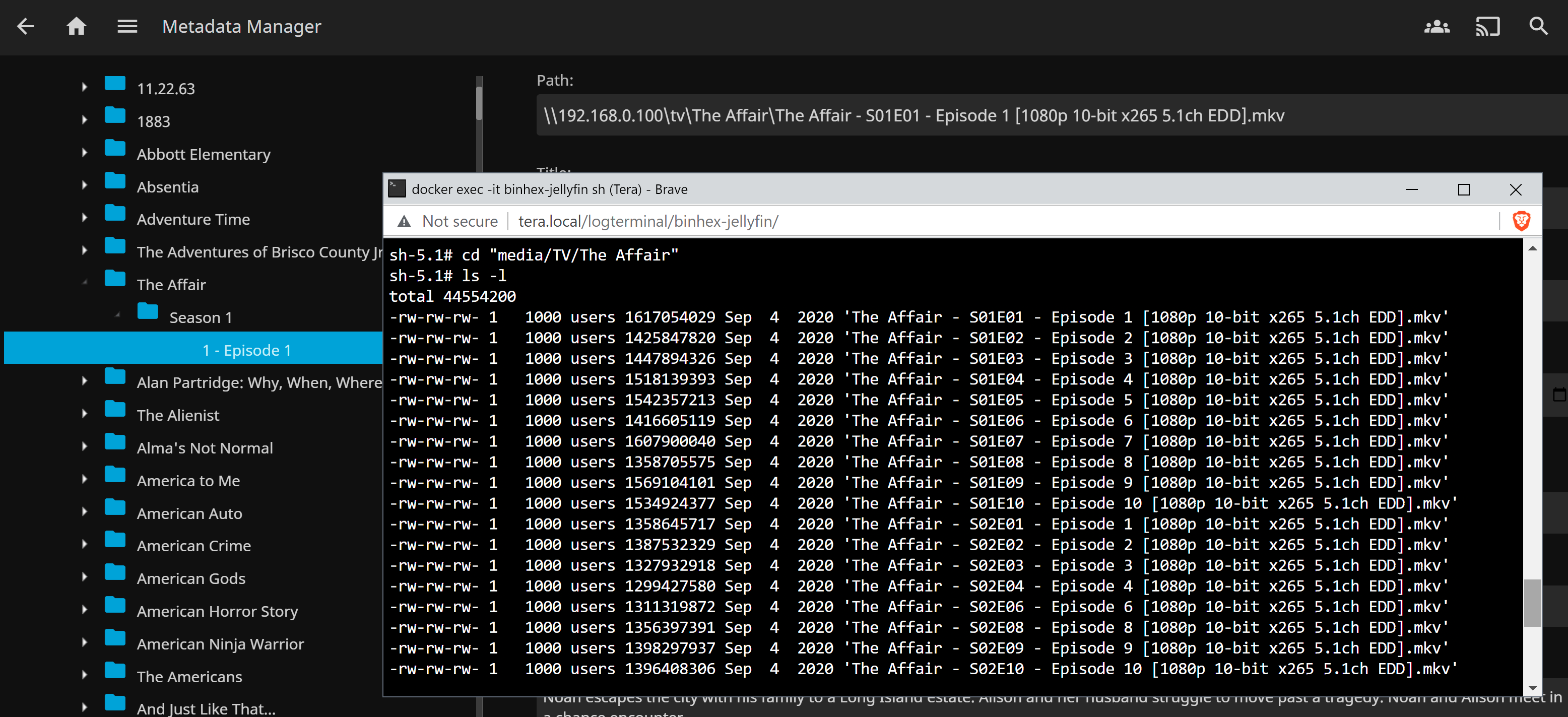The width and height of the screenshot is (1568, 717).
Task: Click terminal window address bar URL
Action: coord(647,222)
